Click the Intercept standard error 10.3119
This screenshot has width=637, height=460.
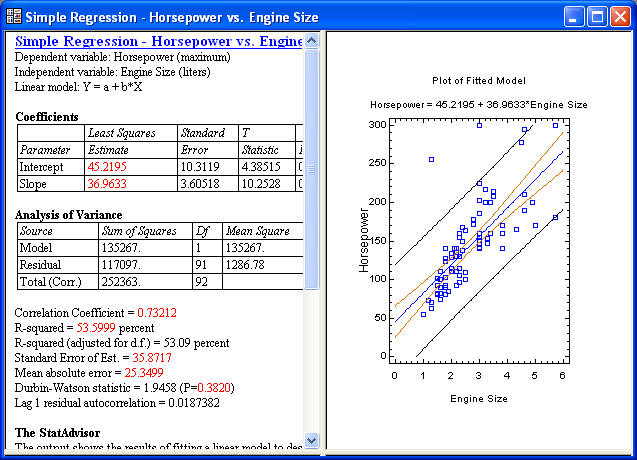[200, 167]
